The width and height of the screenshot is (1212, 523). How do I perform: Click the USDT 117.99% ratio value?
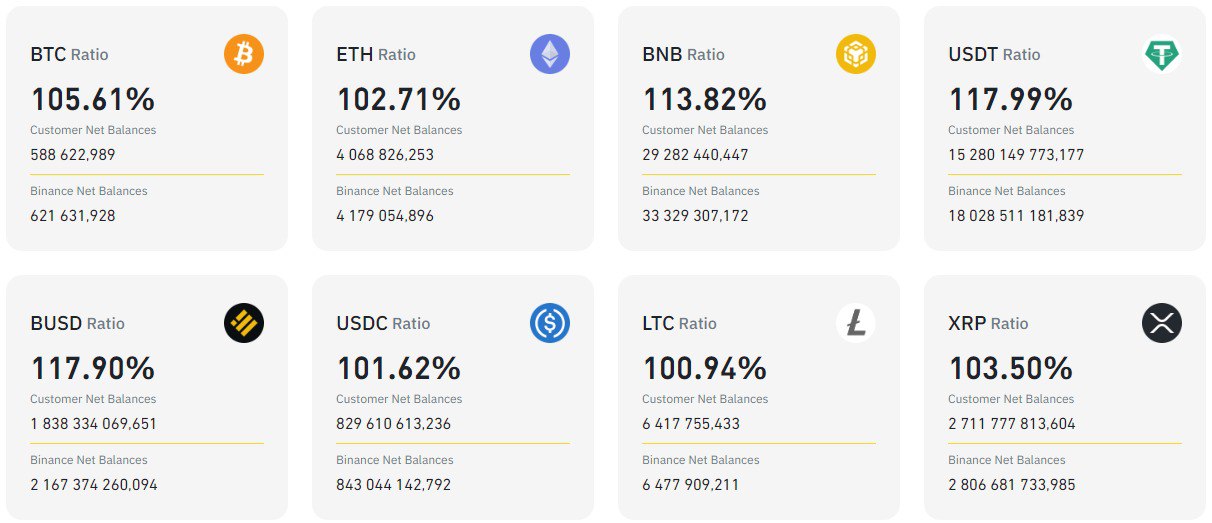(x=1010, y=99)
